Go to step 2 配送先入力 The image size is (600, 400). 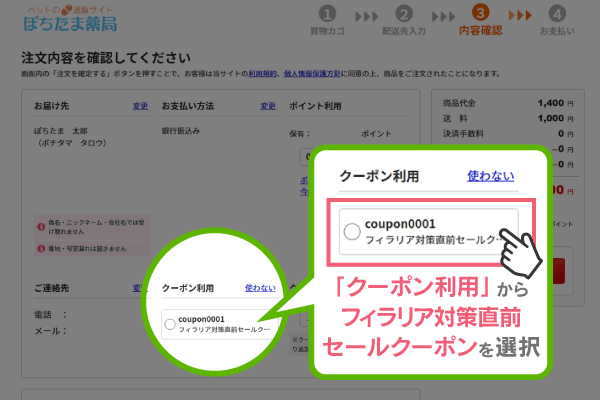tap(404, 20)
